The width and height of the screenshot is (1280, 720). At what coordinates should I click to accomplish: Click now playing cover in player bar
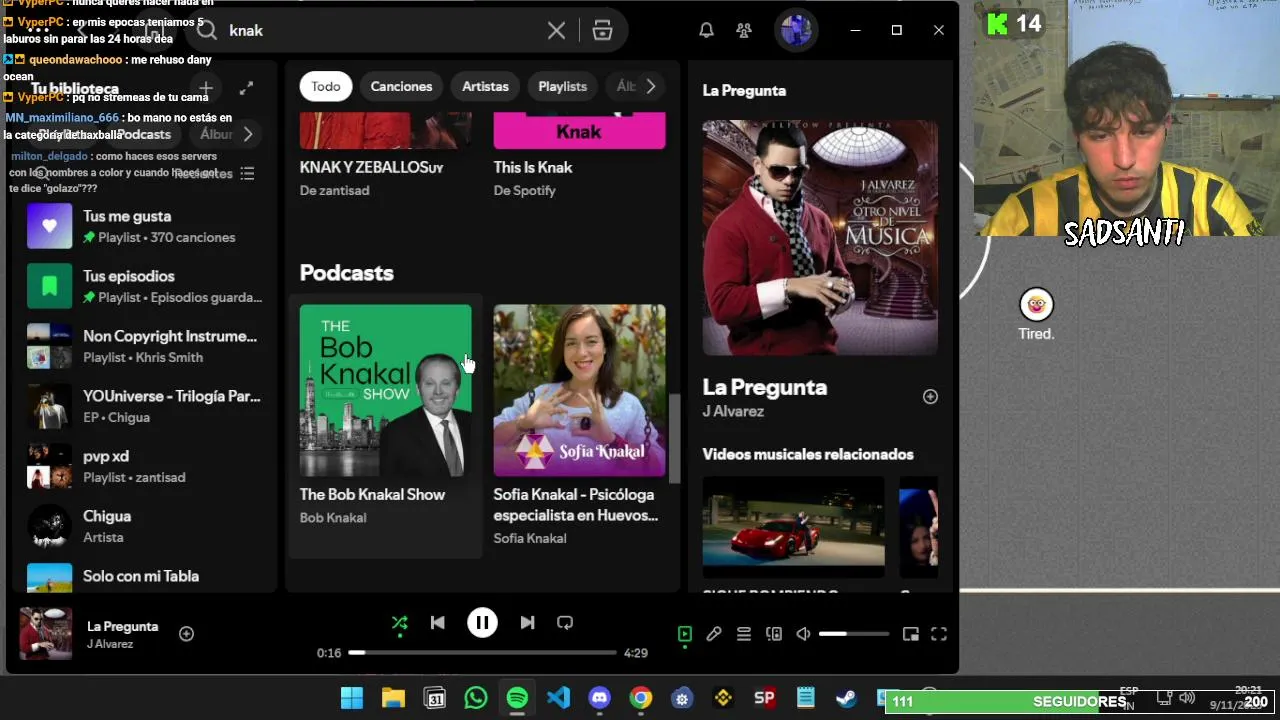click(46, 633)
